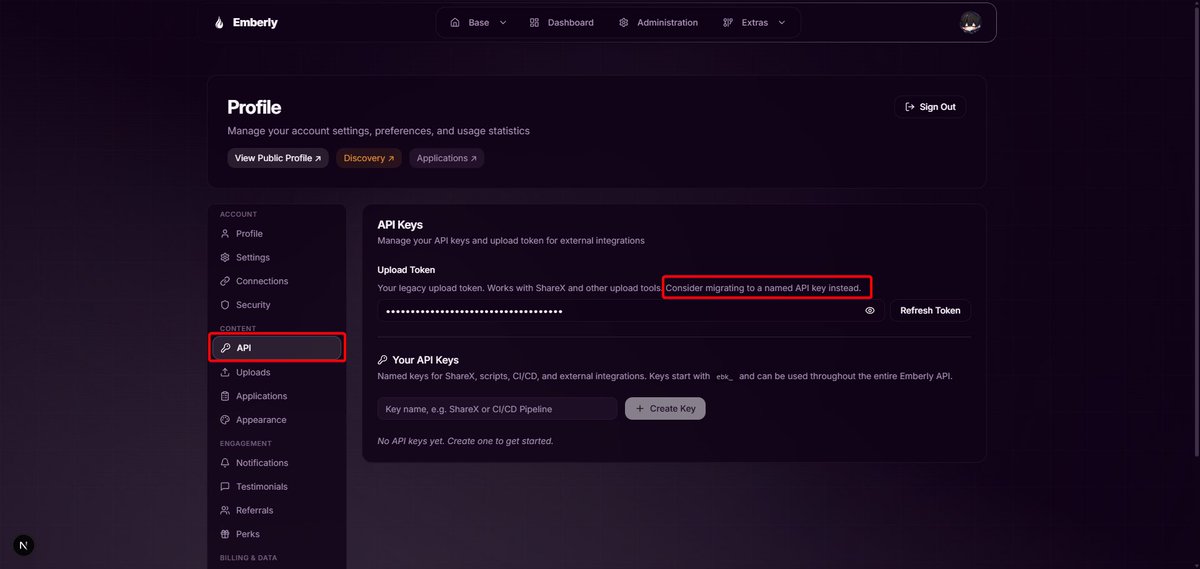Click the Extras grid icon

click(x=728, y=22)
